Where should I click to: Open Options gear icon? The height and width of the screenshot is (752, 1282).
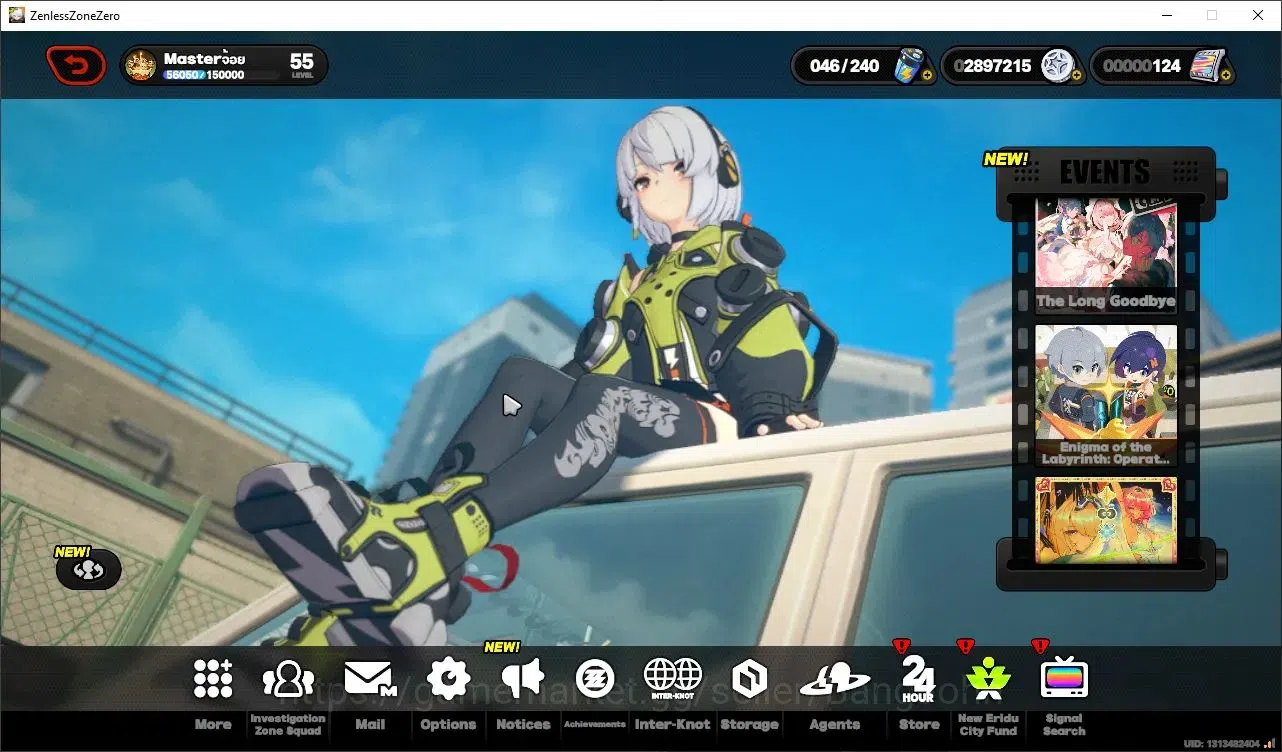click(448, 679)
